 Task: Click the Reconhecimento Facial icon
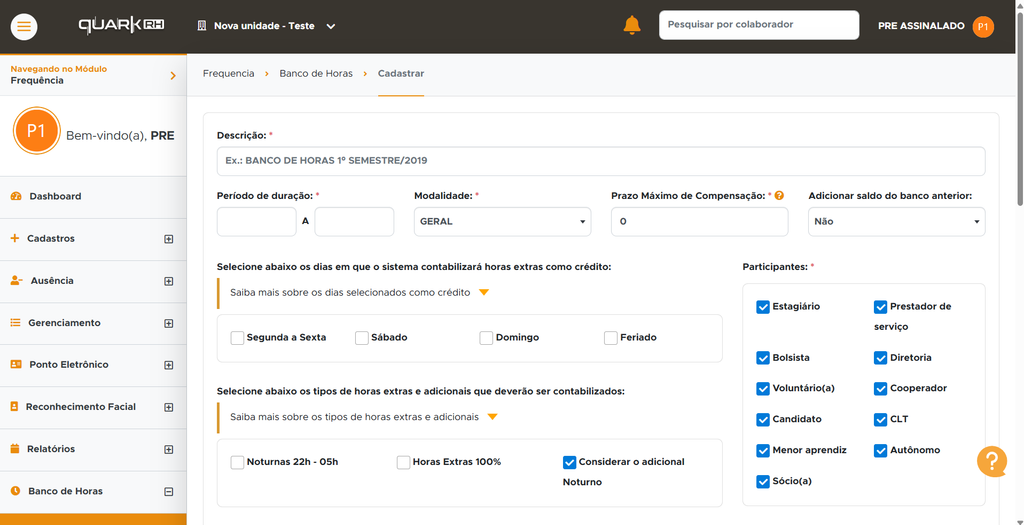(x=14, y=406)
